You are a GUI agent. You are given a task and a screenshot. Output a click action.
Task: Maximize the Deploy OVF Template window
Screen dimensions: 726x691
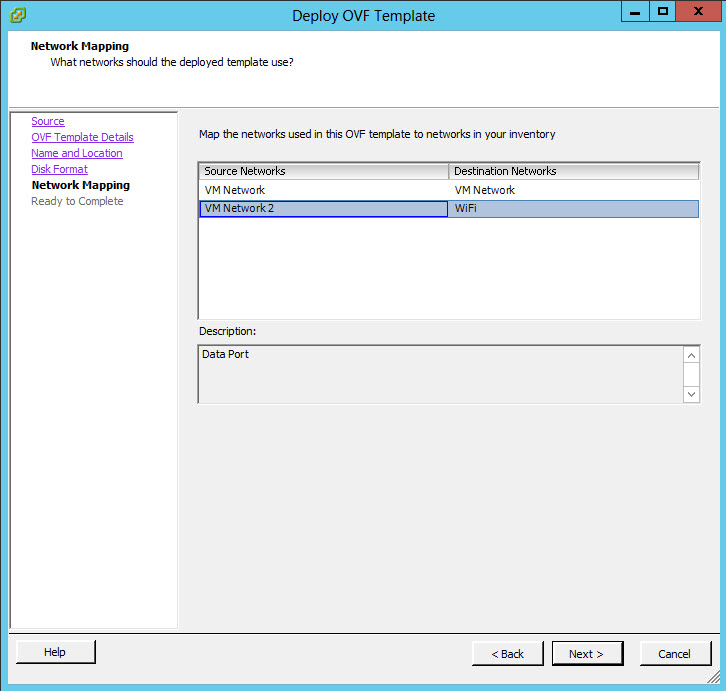(x=663, y=12)
